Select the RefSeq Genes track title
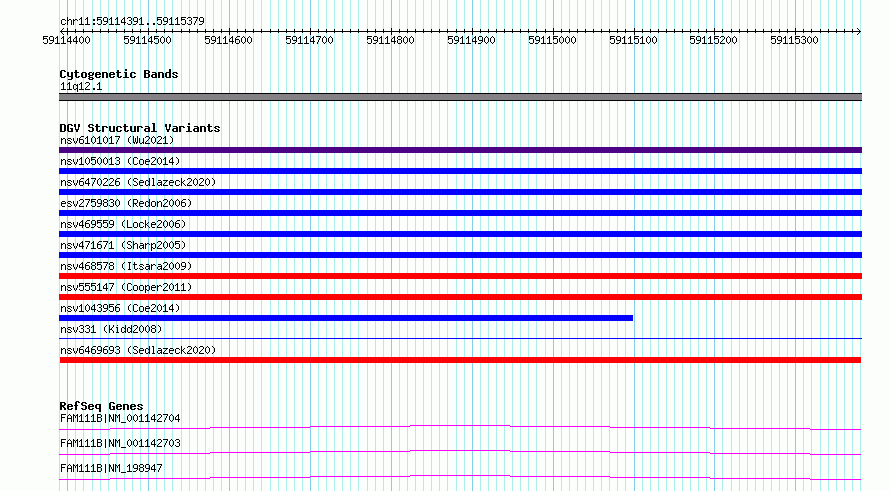Image resolution: width=890 pixels, height=491 pixels. [x=101, y=406]
